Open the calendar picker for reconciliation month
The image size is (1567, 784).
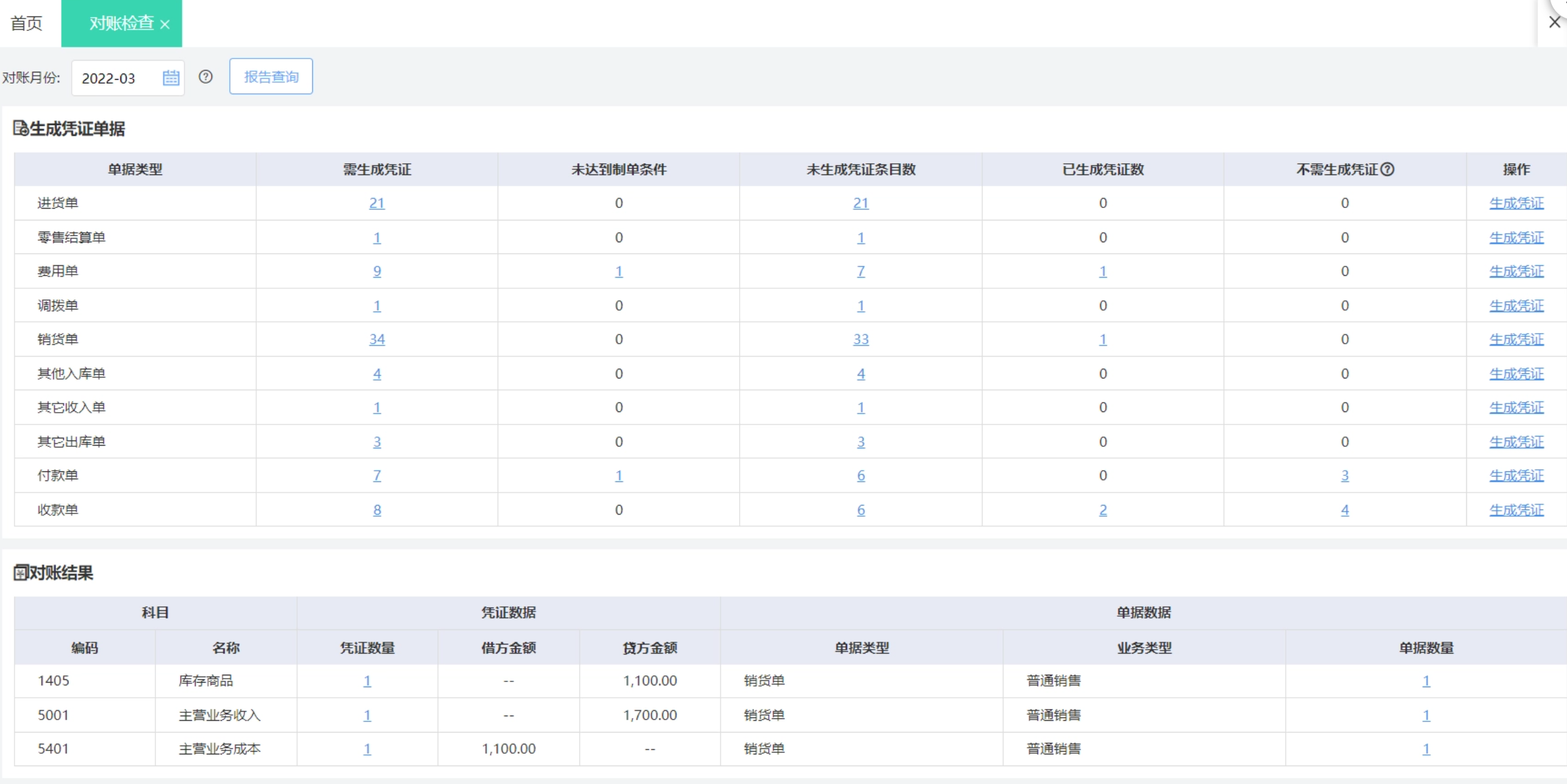coord(171,78)
